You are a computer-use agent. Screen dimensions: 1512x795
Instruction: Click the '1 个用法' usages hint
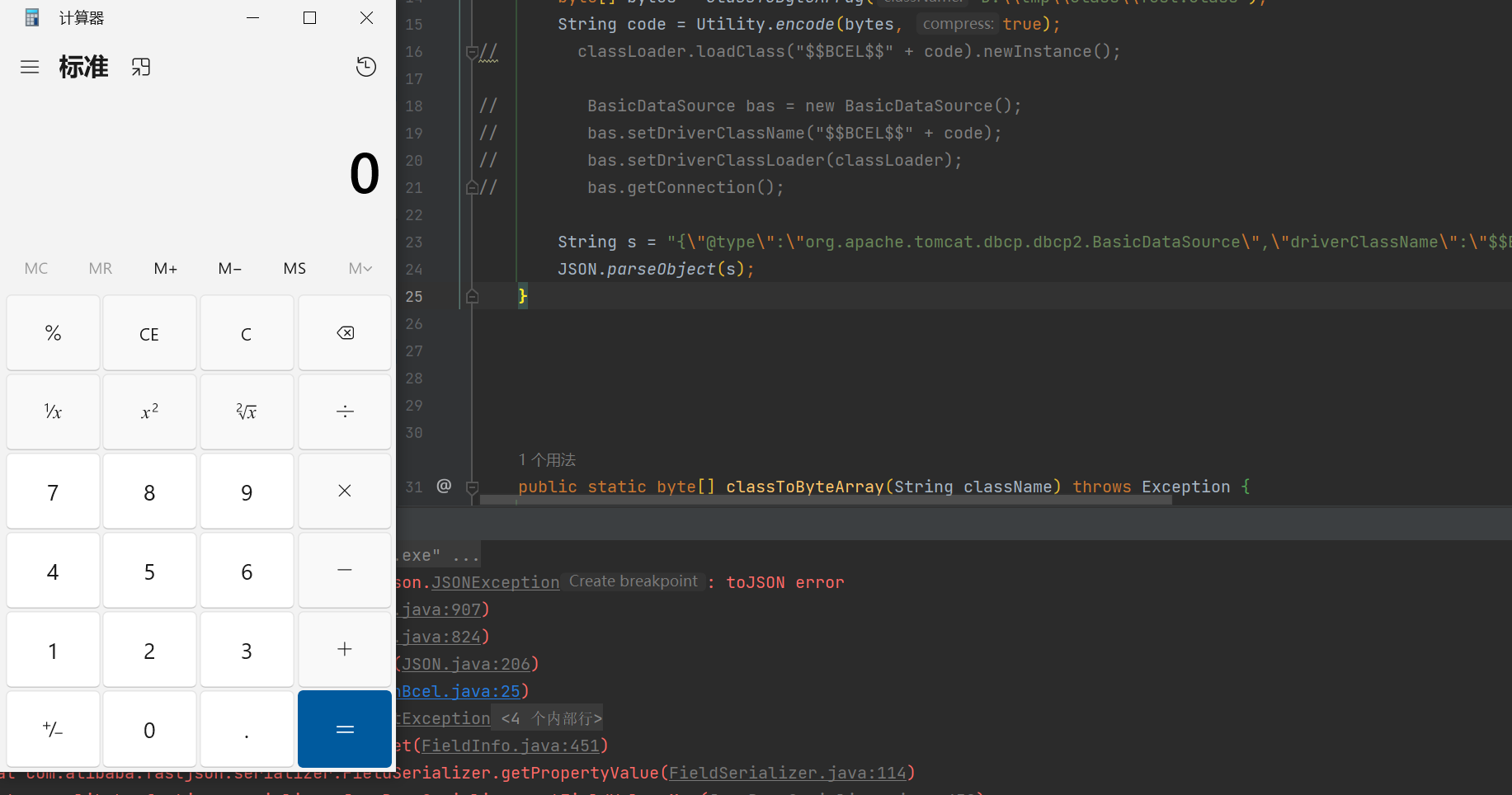click(547, 459)
